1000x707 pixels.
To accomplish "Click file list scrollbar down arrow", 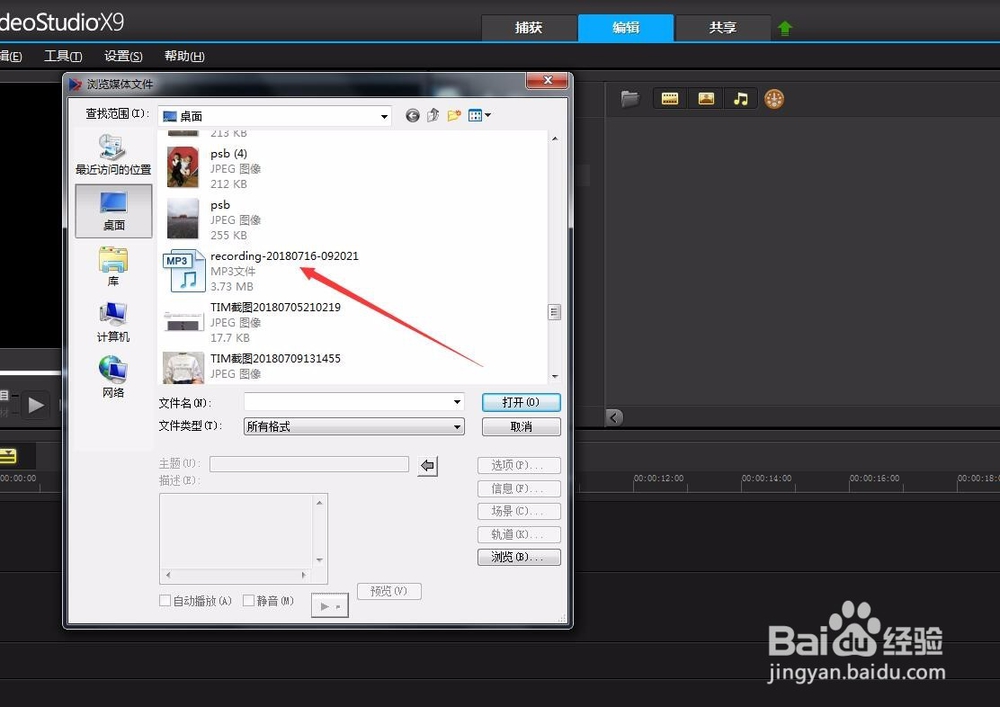I will click(554, 376).
